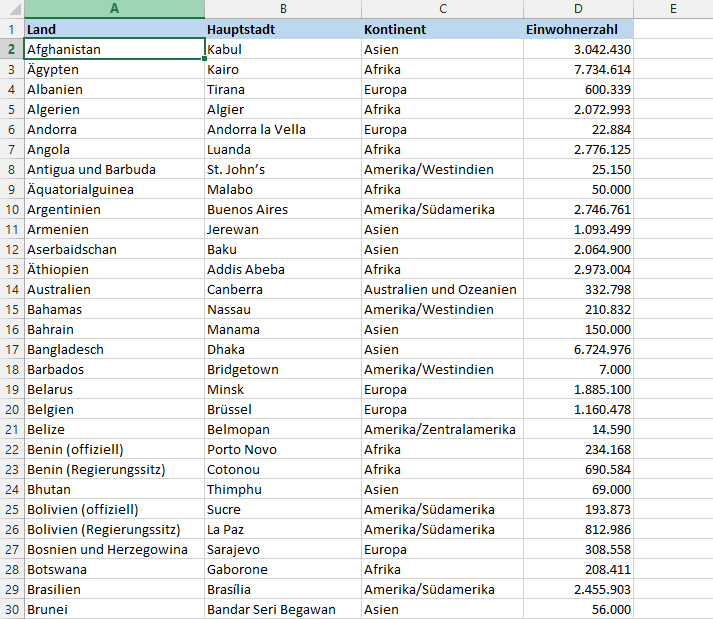Select the cell 'St. John's'

(x=283, y=169)
